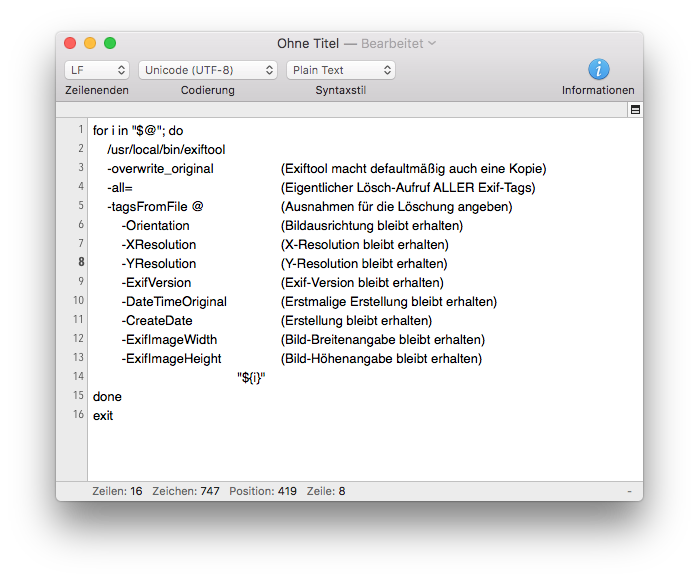This screenshot has height=581, width=699.
Task: Click the split editor view icon
Action: pos(635,110)
